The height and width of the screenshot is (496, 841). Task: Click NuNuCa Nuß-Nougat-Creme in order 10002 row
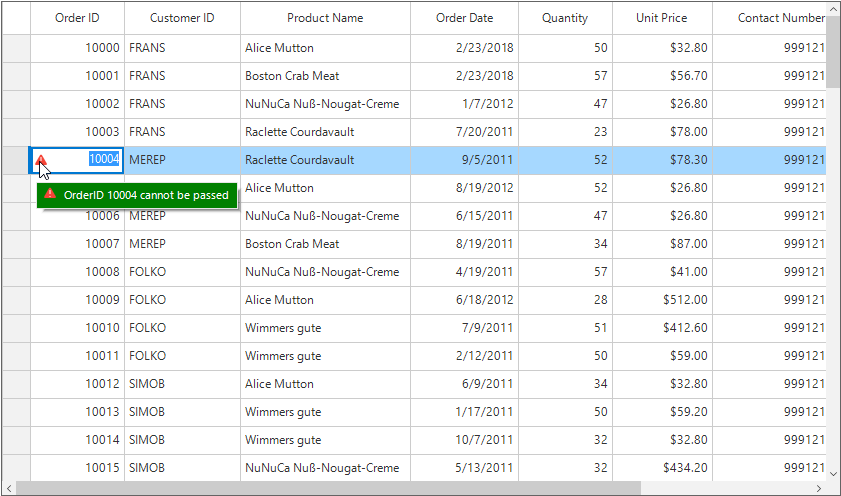322,104
